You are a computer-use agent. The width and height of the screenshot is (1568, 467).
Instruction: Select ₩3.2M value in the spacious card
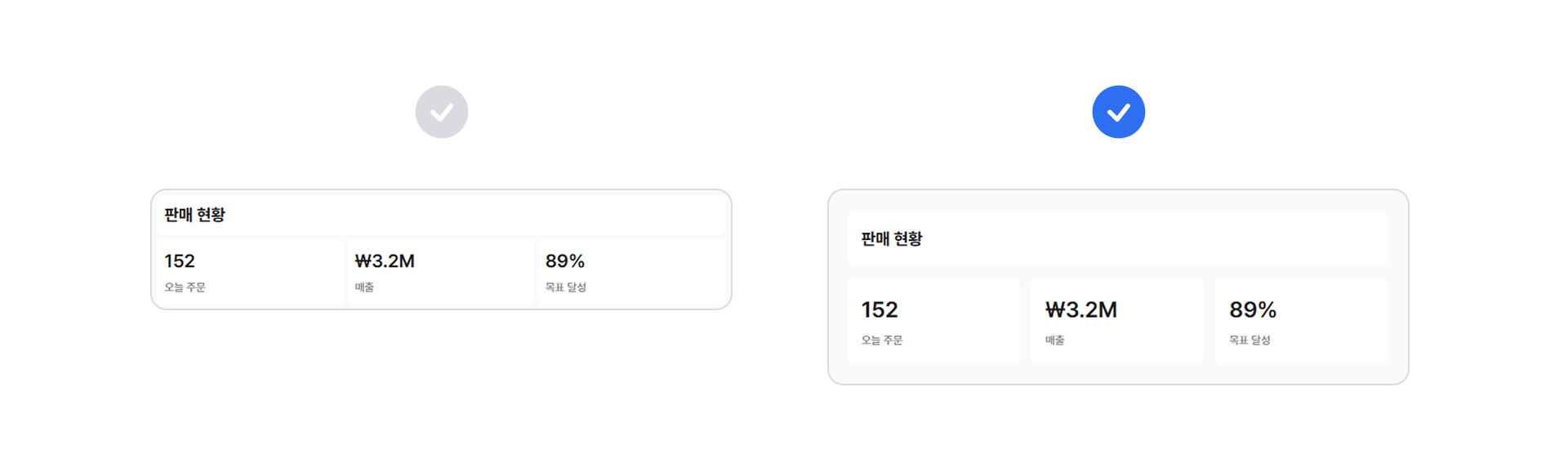point(1081,310)
